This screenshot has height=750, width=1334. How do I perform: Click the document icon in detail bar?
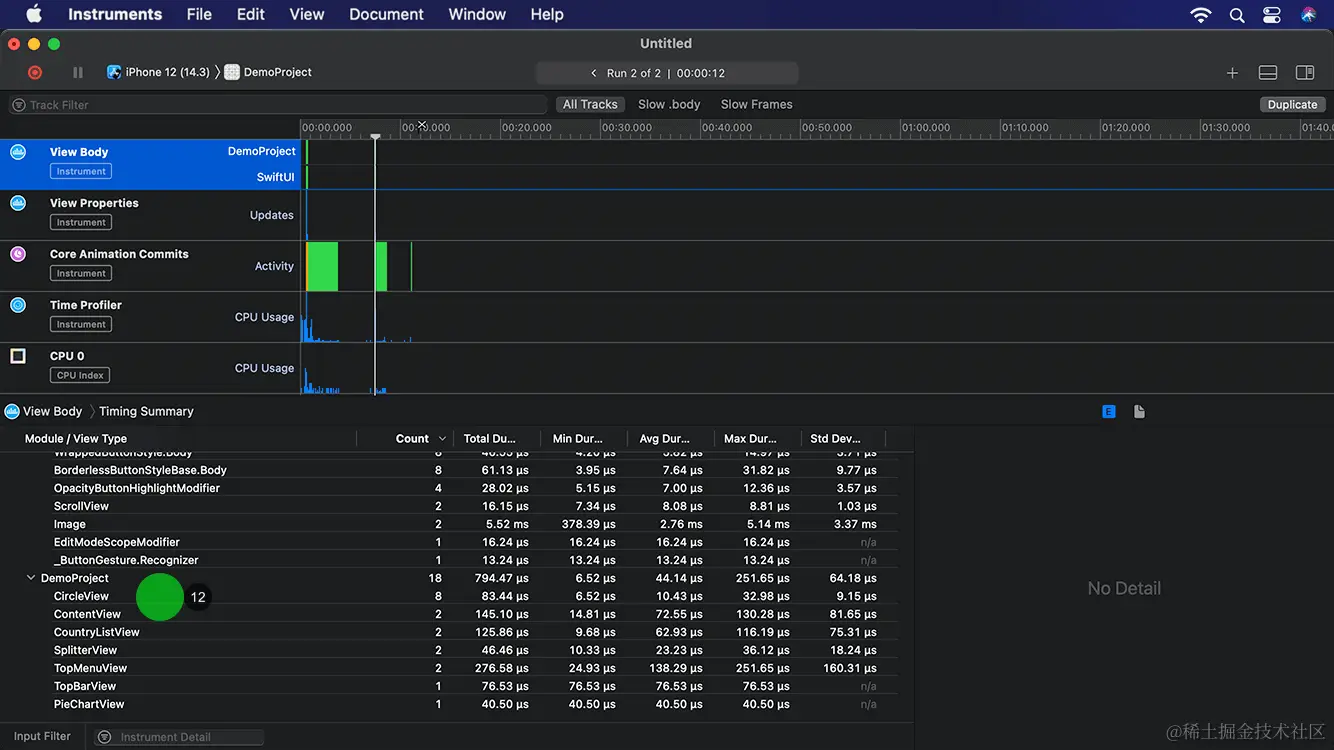(1139, 412)
